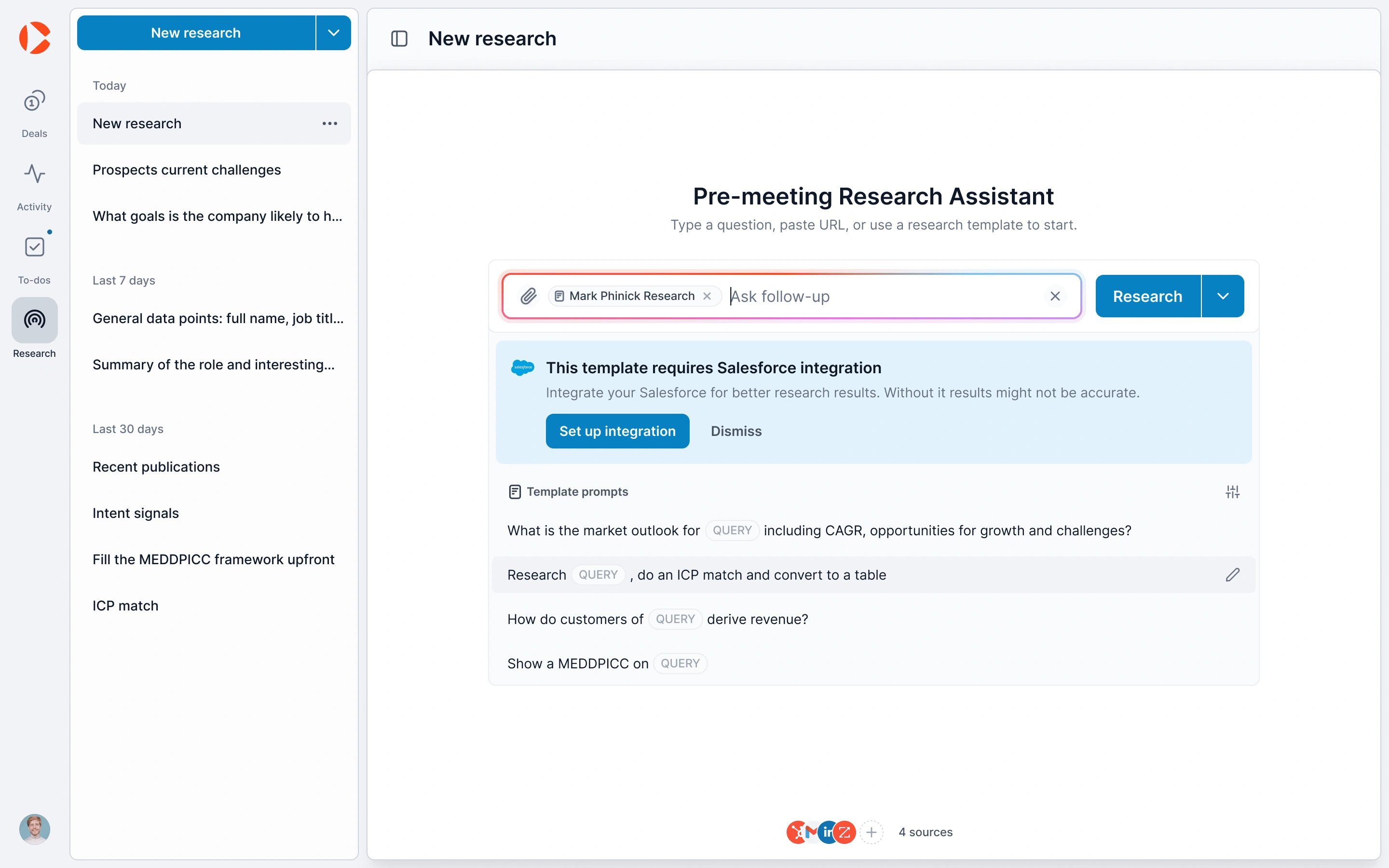Screen dimensions: 1389x868
Task: Expand the Research button dropdown arrow
Action: pyautogui.click(x=1223, y=296)
